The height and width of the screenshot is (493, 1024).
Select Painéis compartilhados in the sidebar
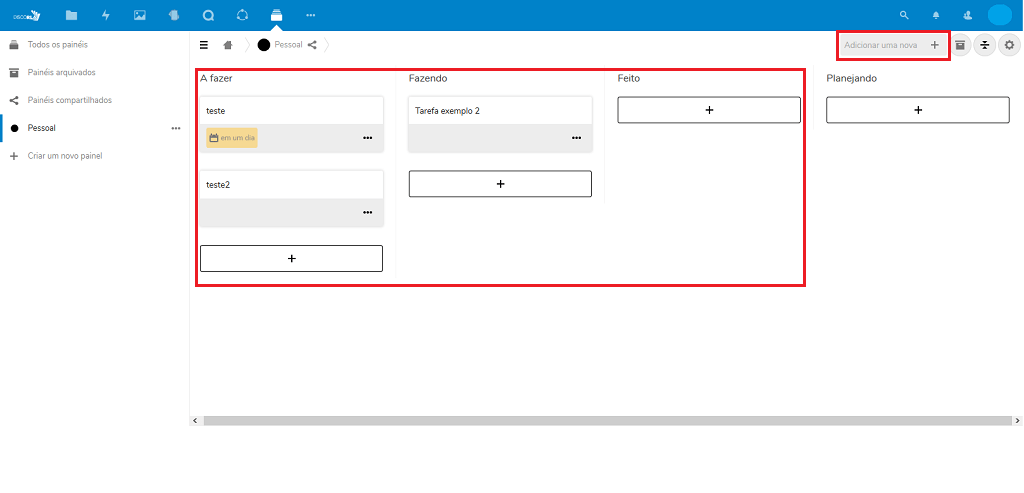70,100
